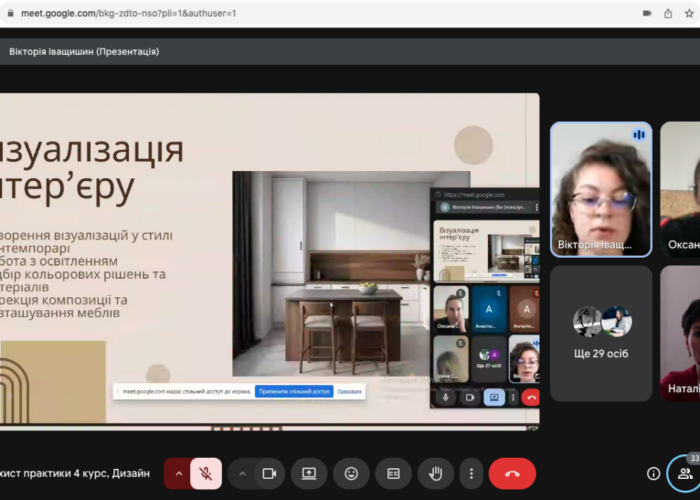Open the meeting details info icon
The image size is (700, 500).
tap(653, 473)
